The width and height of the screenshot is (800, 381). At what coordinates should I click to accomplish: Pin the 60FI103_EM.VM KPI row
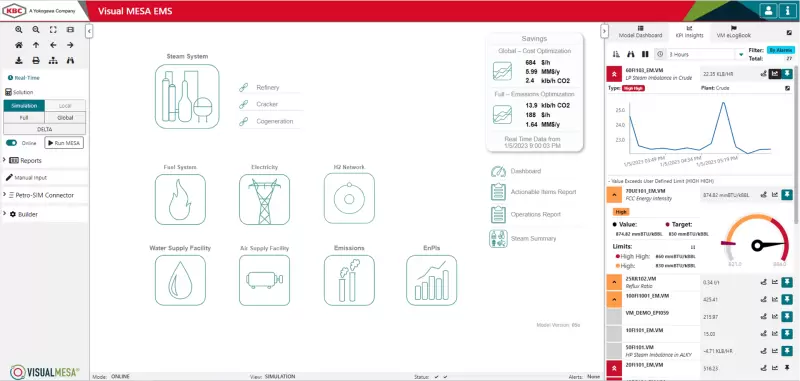[x=787, y=74]
